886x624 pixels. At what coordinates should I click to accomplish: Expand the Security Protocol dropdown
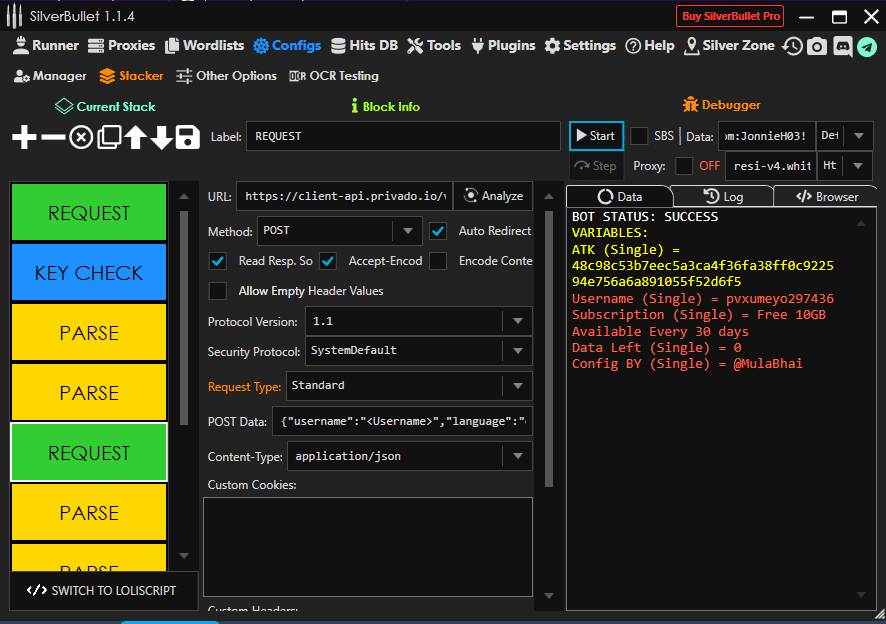(x=419, y=351)
